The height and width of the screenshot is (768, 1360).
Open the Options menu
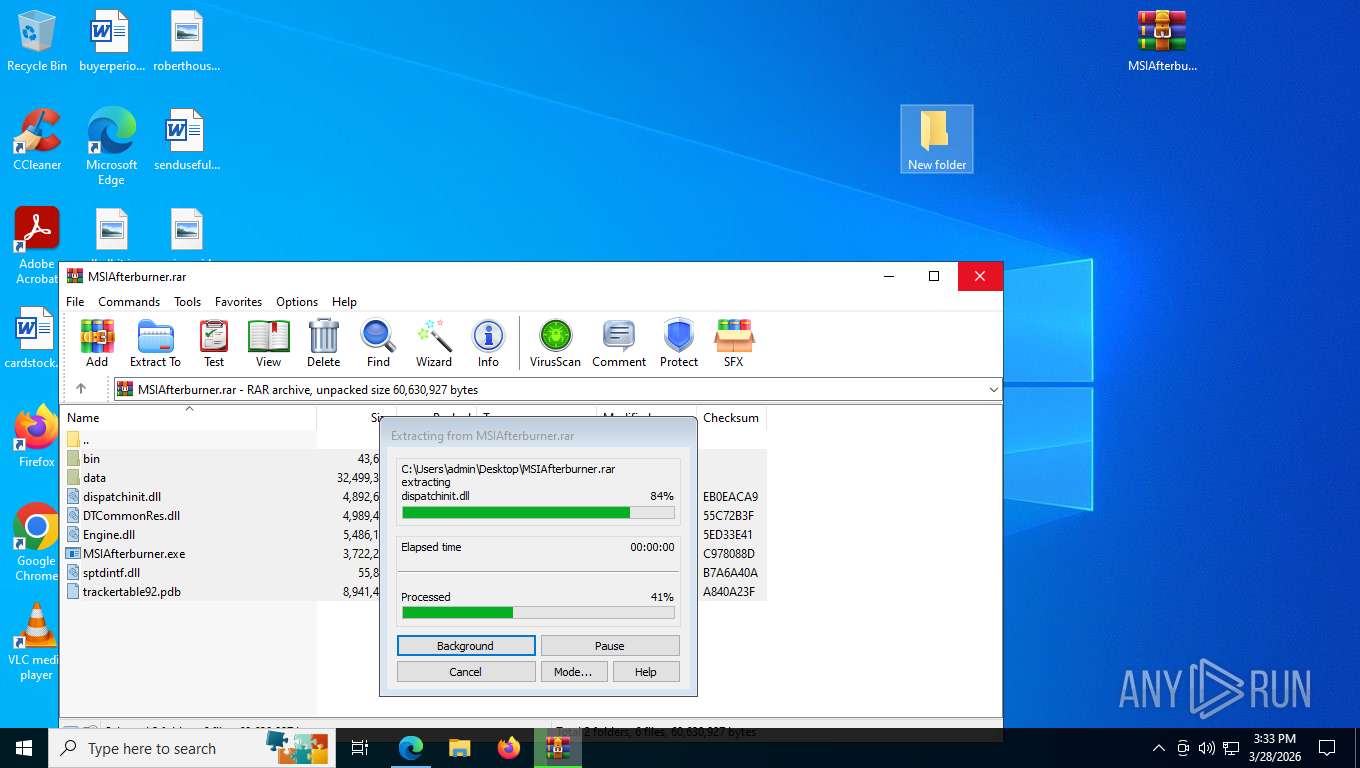pos(297,302)
